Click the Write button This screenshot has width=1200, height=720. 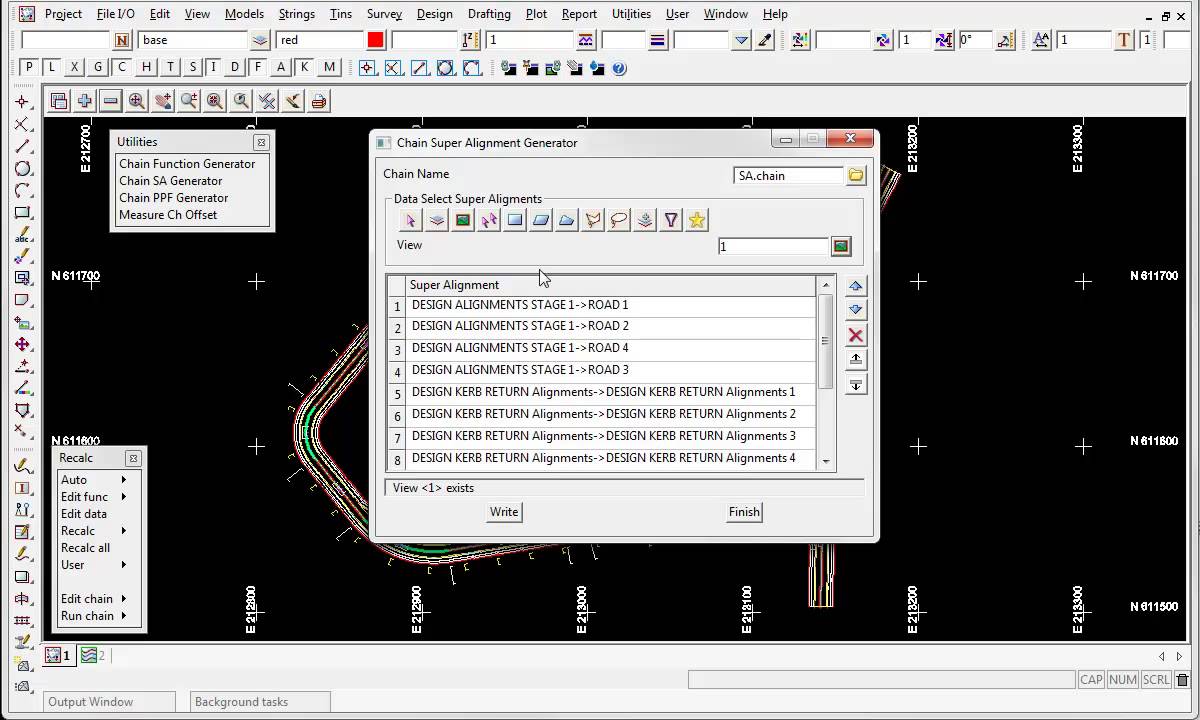[504, 512]
